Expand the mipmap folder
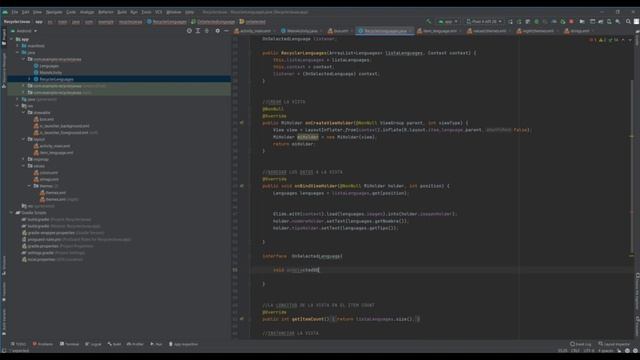Screen dimensions: 640x360 24,159
